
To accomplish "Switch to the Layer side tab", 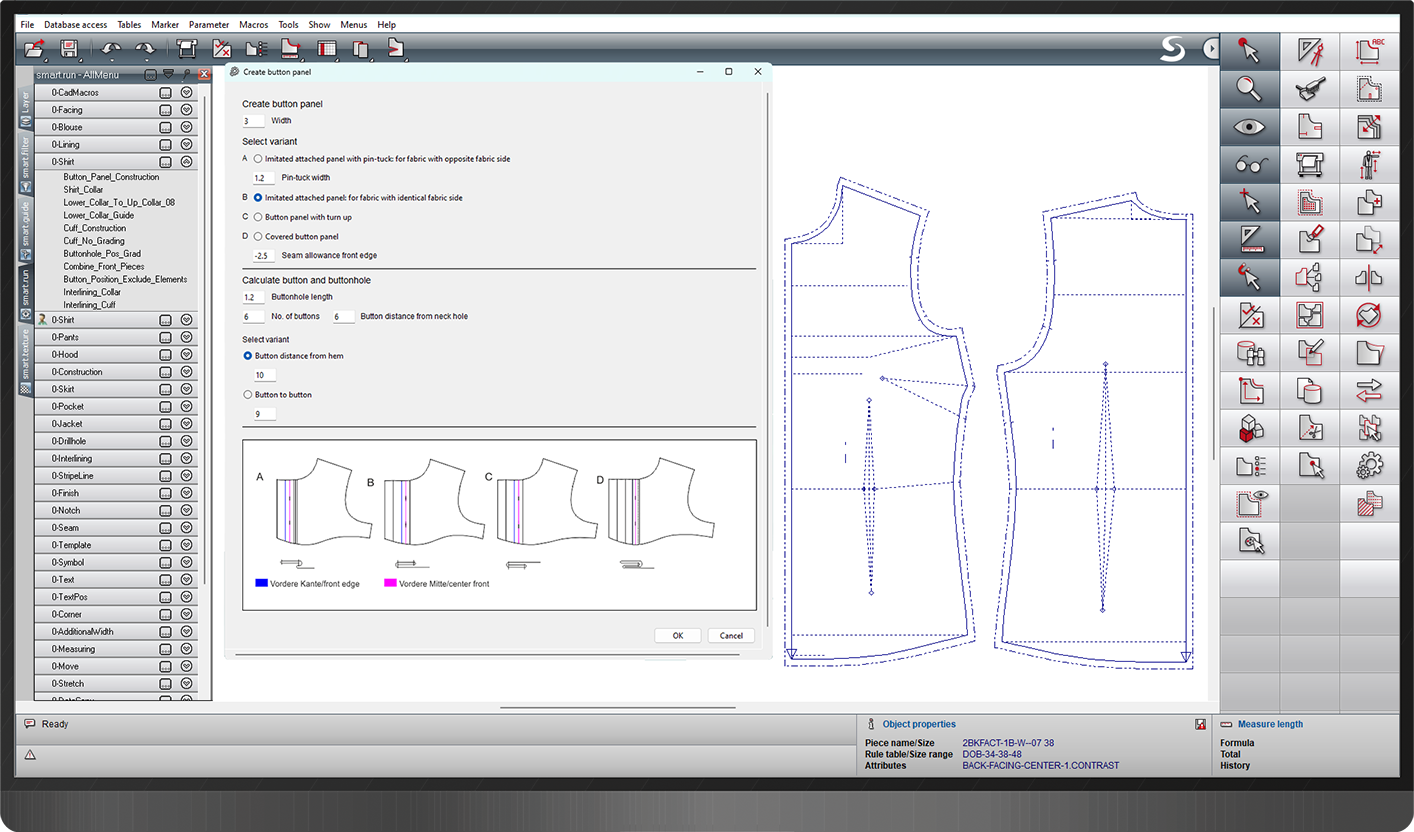I will pos(26,109).
